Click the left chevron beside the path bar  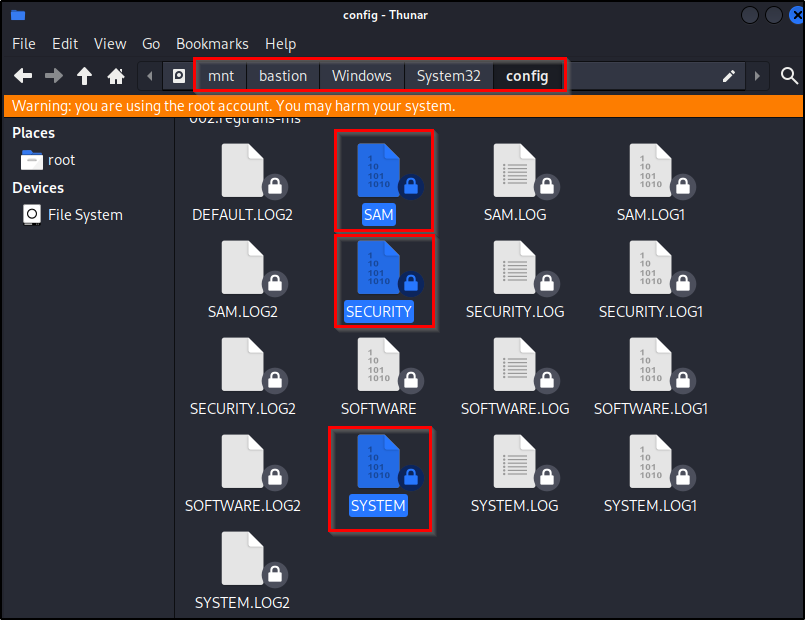(152, 75)
